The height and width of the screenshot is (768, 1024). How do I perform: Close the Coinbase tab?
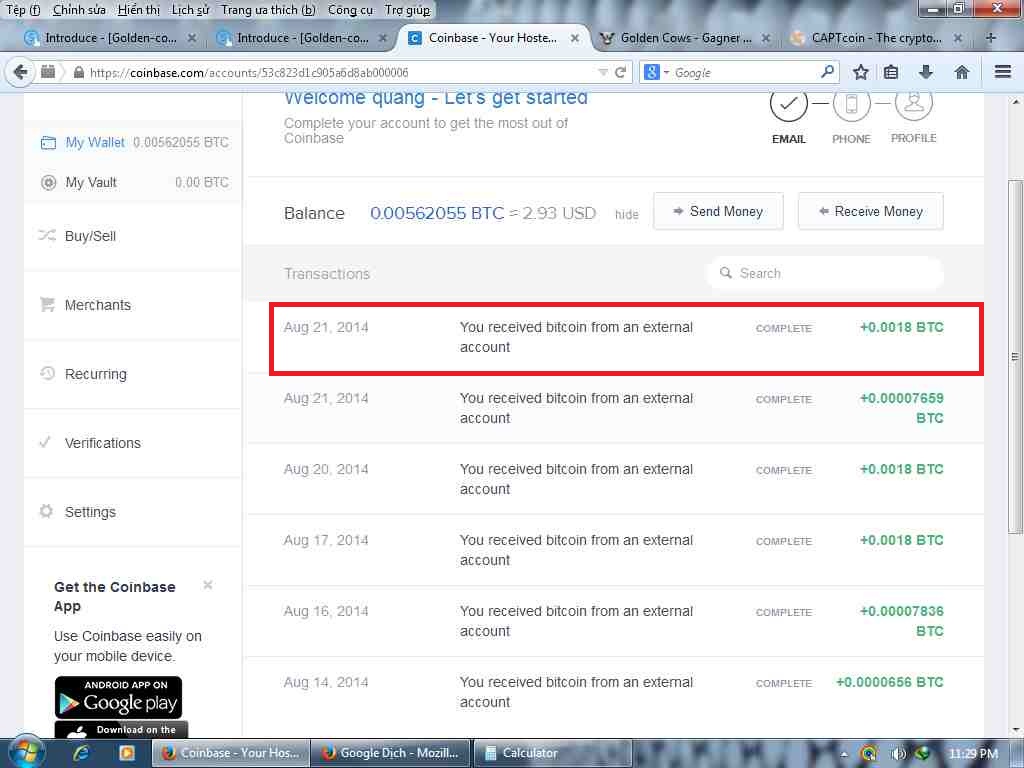coord(575,39)
